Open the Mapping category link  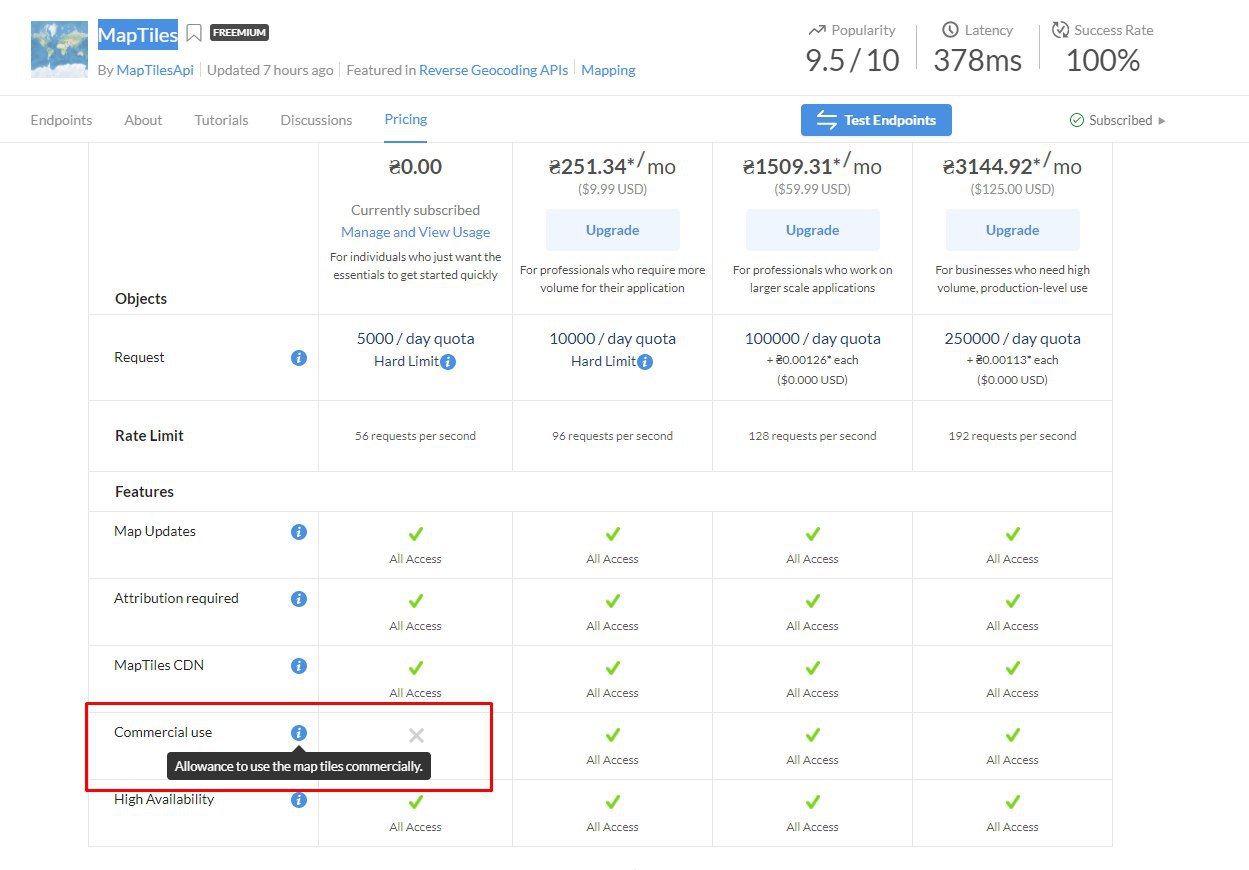[x=608, y=70]
